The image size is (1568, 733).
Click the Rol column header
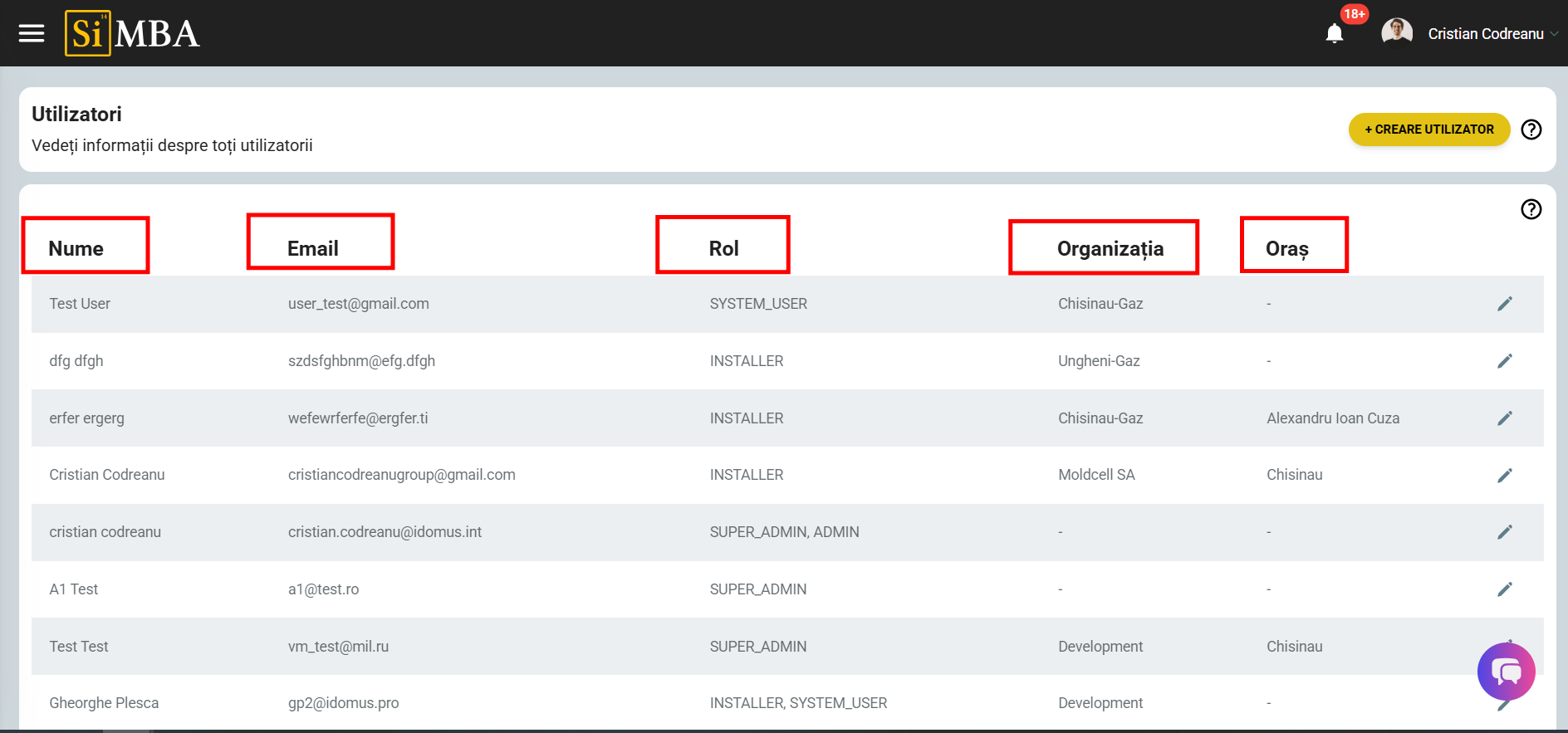[723, 248]
